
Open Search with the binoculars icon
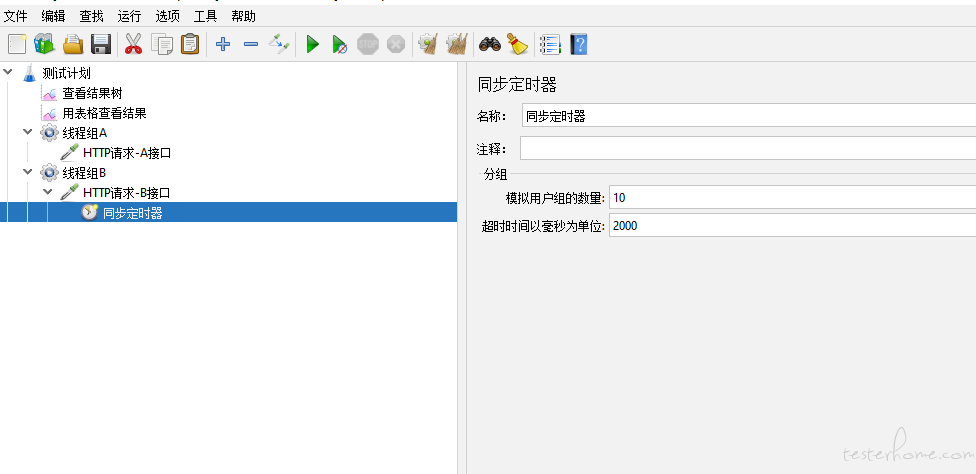(490, 44)
